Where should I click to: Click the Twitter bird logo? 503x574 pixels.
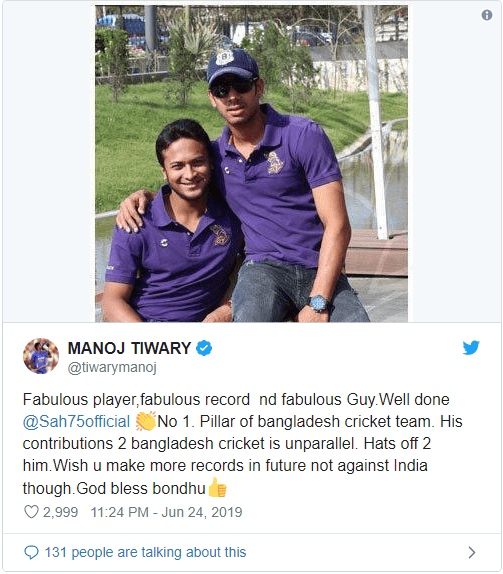[471, 347]
